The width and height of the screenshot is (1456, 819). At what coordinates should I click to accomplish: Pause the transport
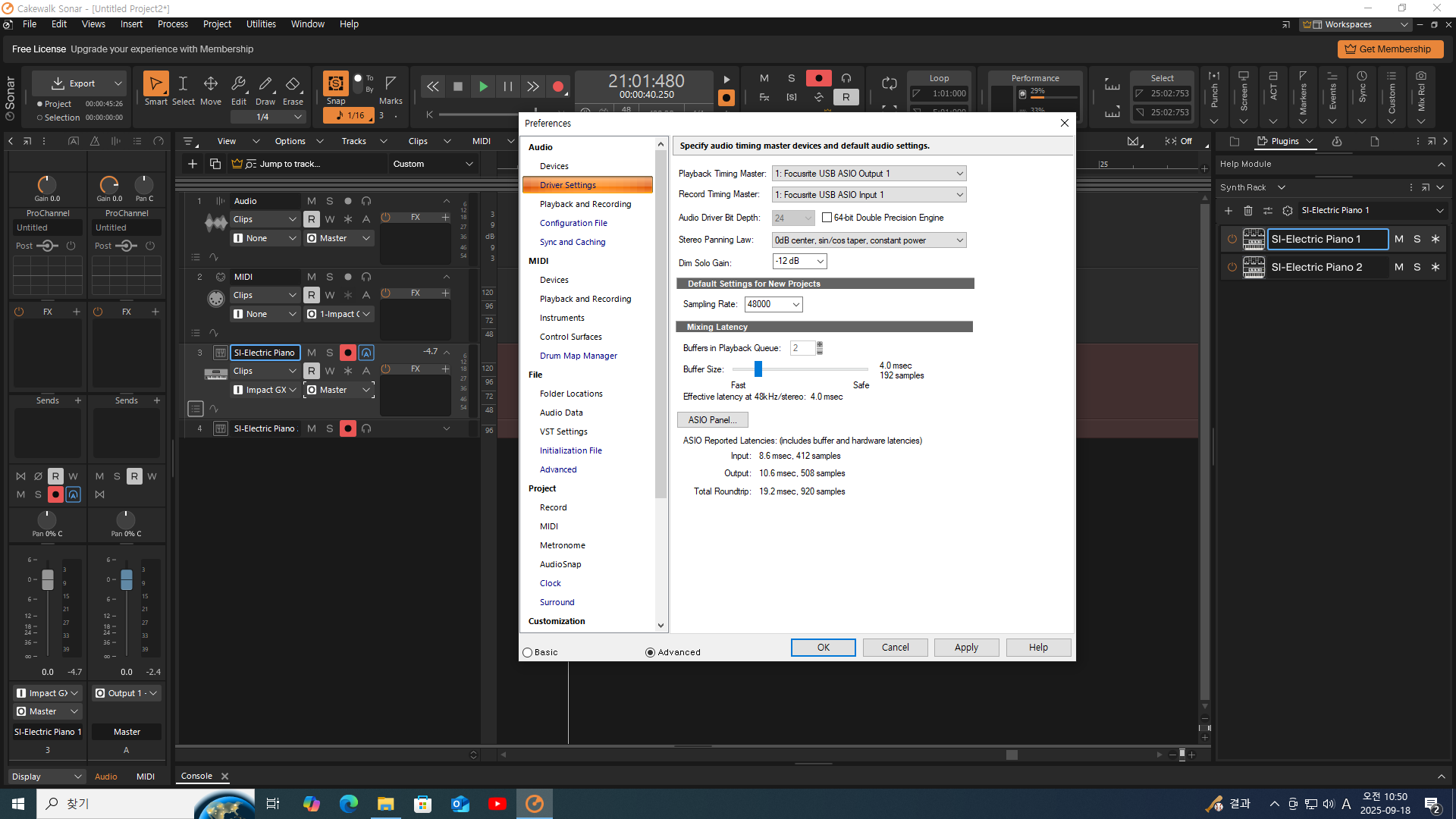coord(508,86)
